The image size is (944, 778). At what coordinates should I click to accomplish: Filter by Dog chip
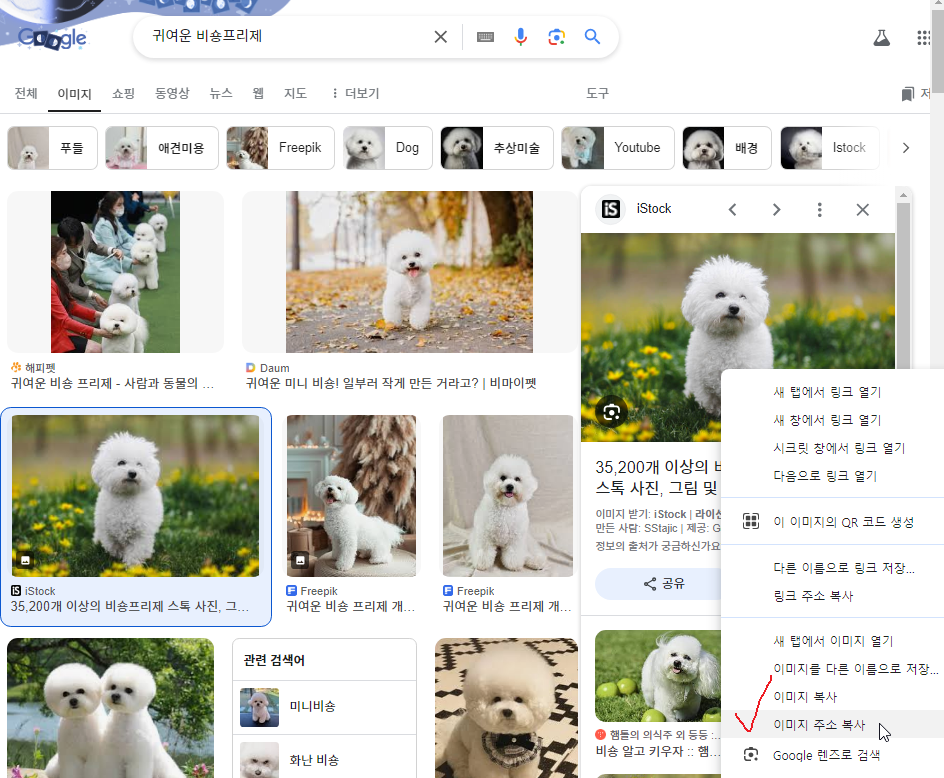tap(388, 148)
